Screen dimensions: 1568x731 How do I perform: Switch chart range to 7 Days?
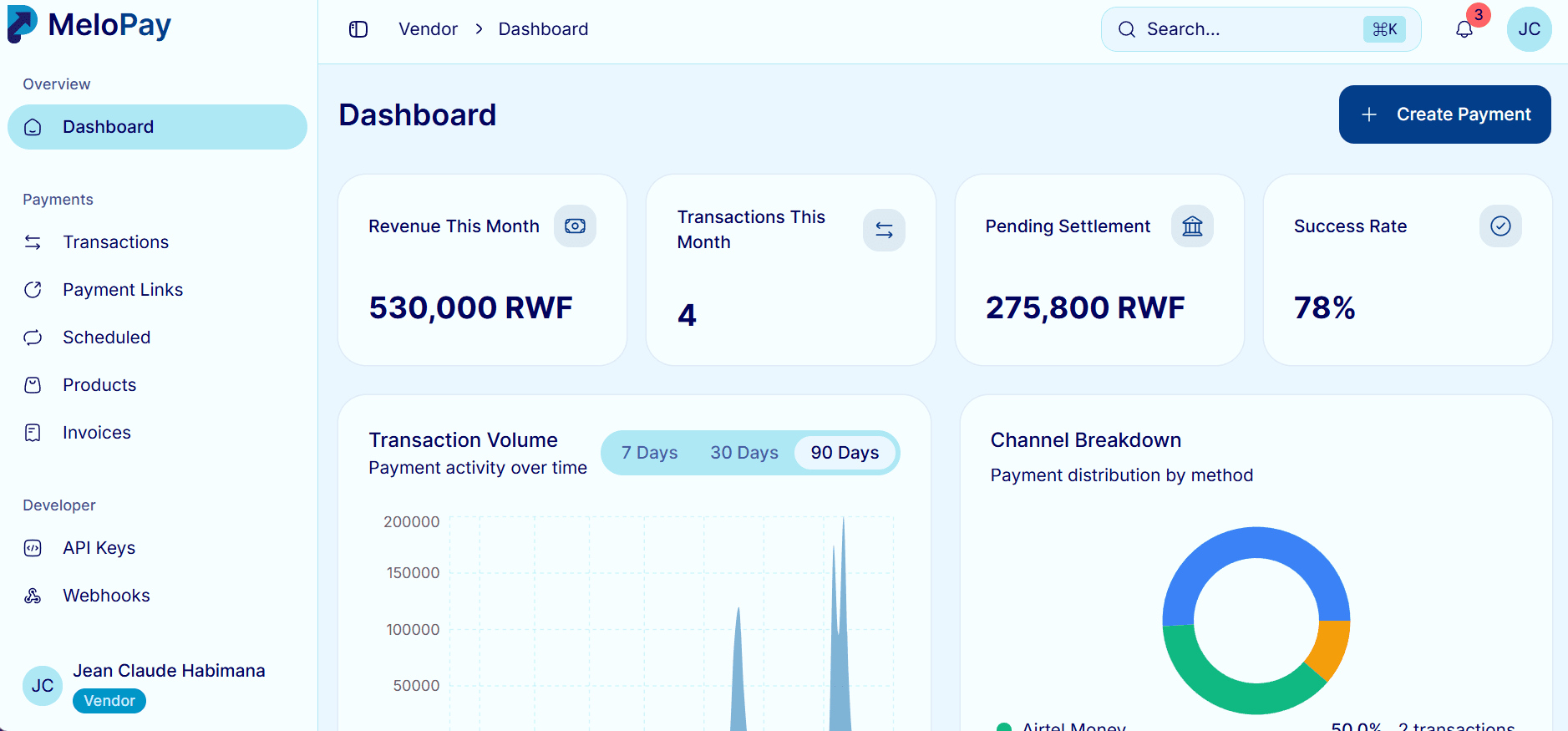tap(649, 453)
